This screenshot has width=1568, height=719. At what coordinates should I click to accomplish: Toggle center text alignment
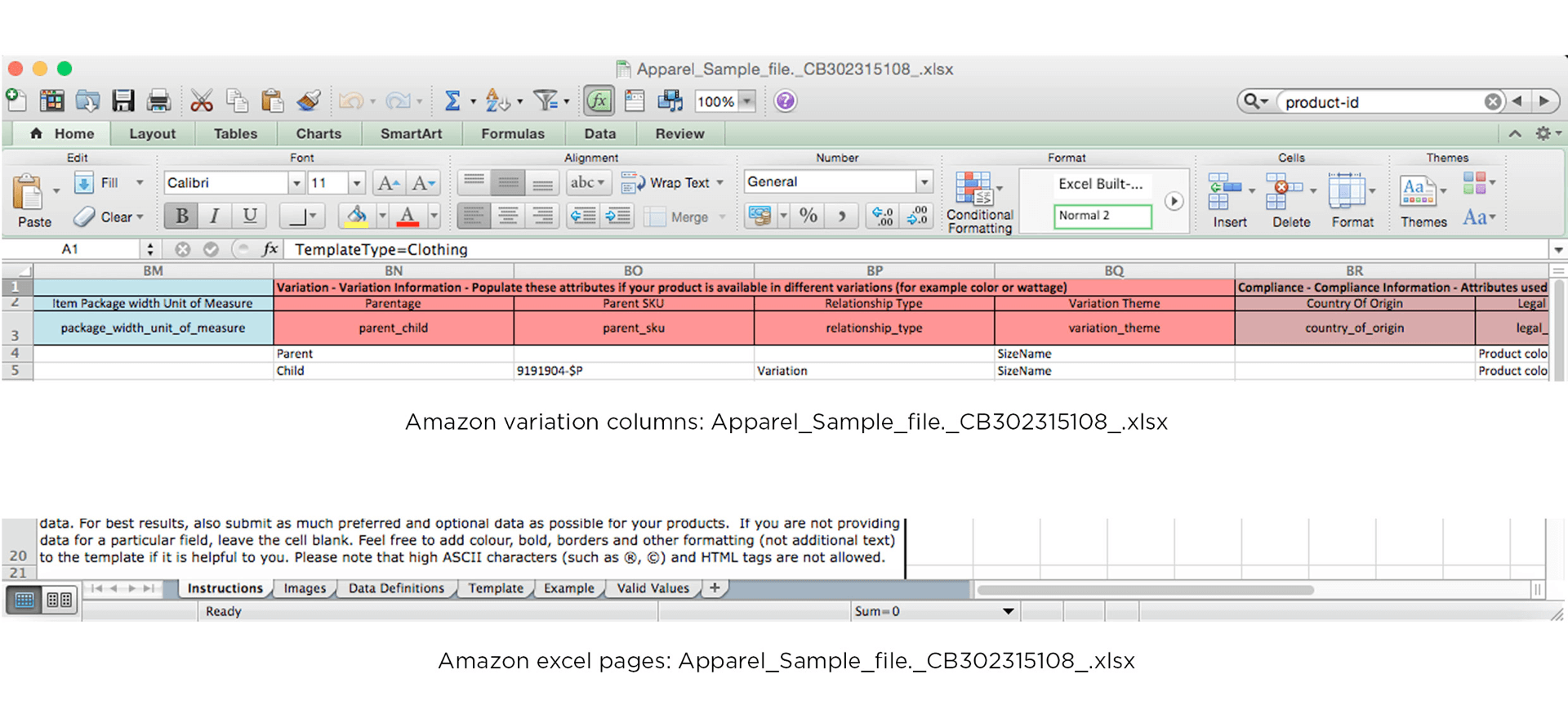point(508,216)
